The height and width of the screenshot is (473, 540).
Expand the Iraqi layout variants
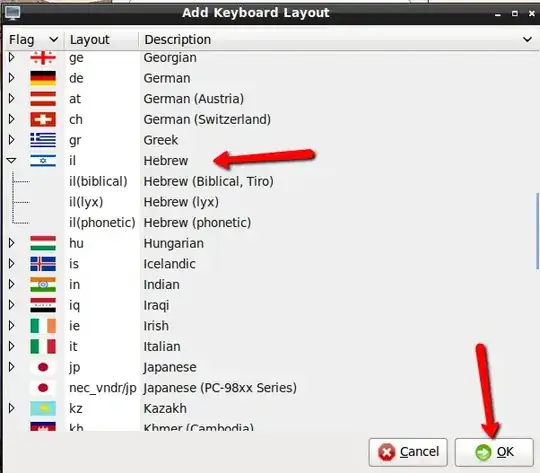point(11,305)
